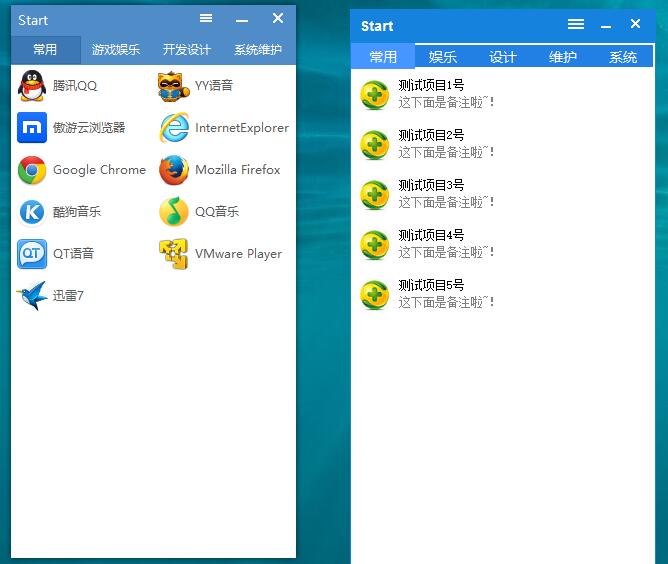Viewport: 668px width, 564px height.
Task: Click green plus icon of 测试项目2号
Action: tap(374, 145)
